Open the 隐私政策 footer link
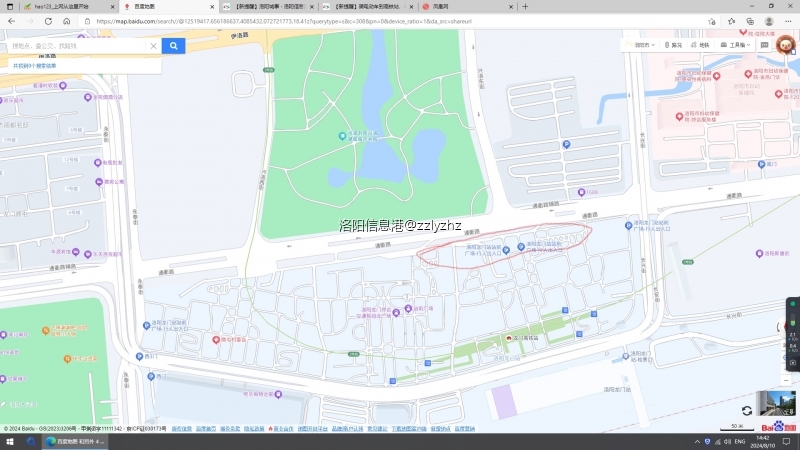The image size is (800, 450). [x=254, y=429]
